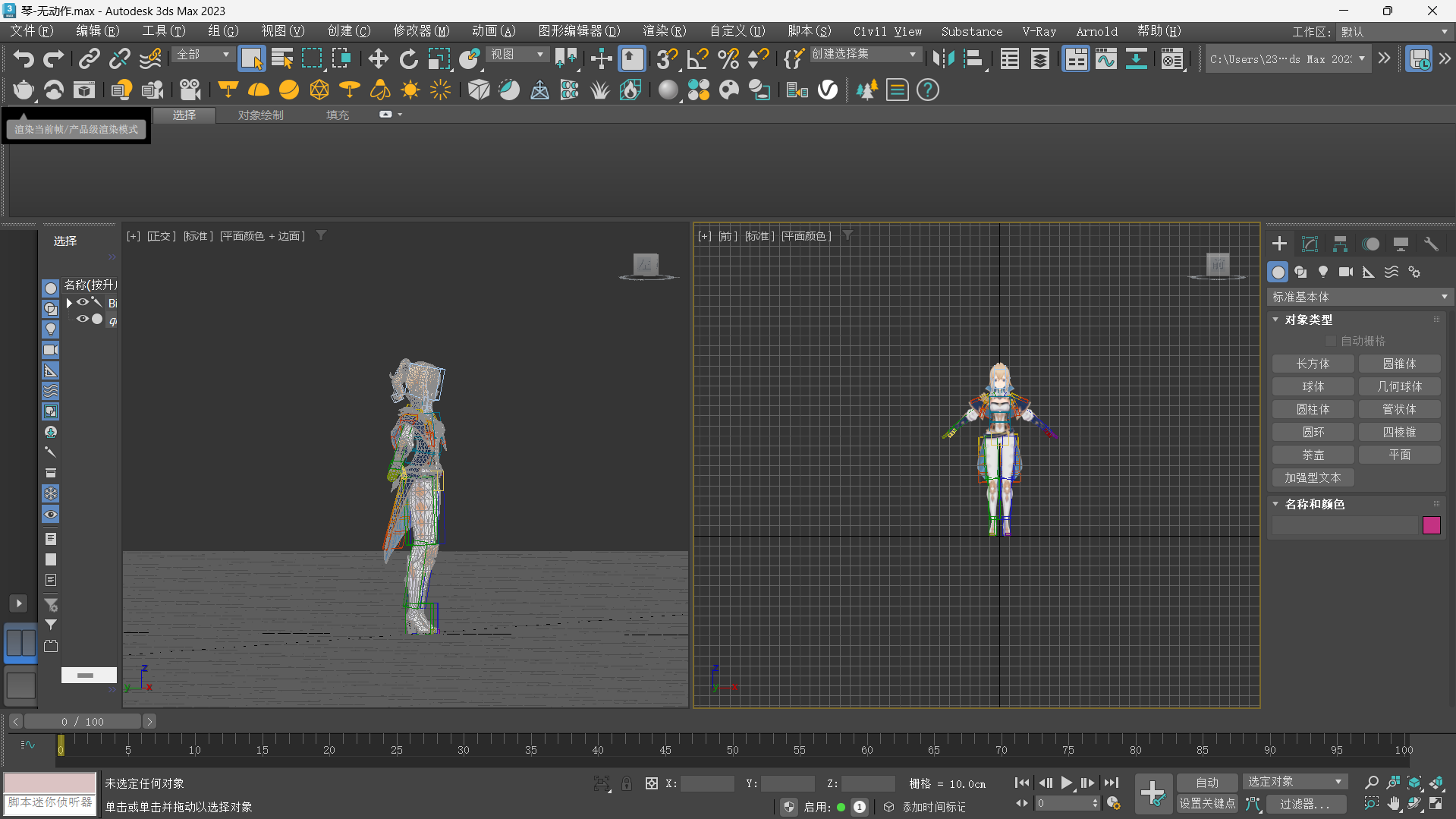Open the Motion panel tab
The height and width of the screenshot is (819, 1456).
pos(1370,244)
